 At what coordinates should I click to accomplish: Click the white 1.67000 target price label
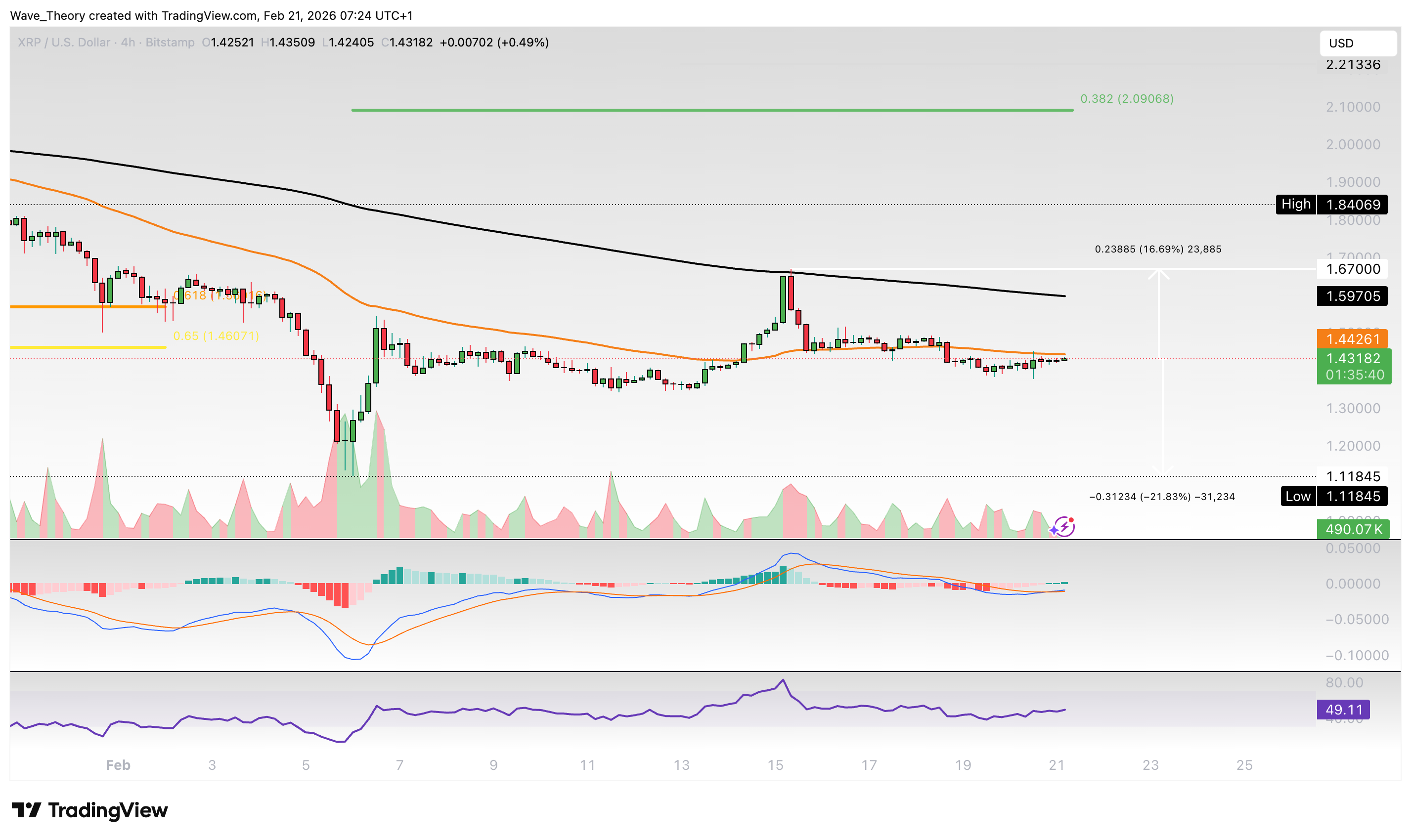click(1353, 269)
